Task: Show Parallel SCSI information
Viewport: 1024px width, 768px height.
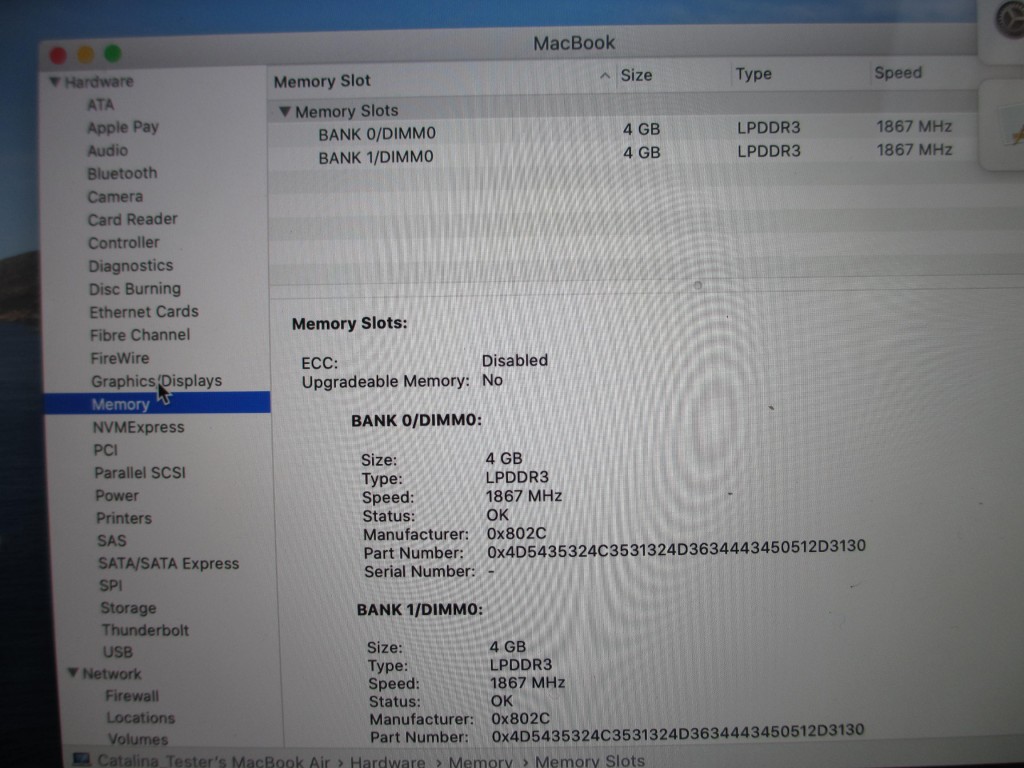Action: point(140,473)
